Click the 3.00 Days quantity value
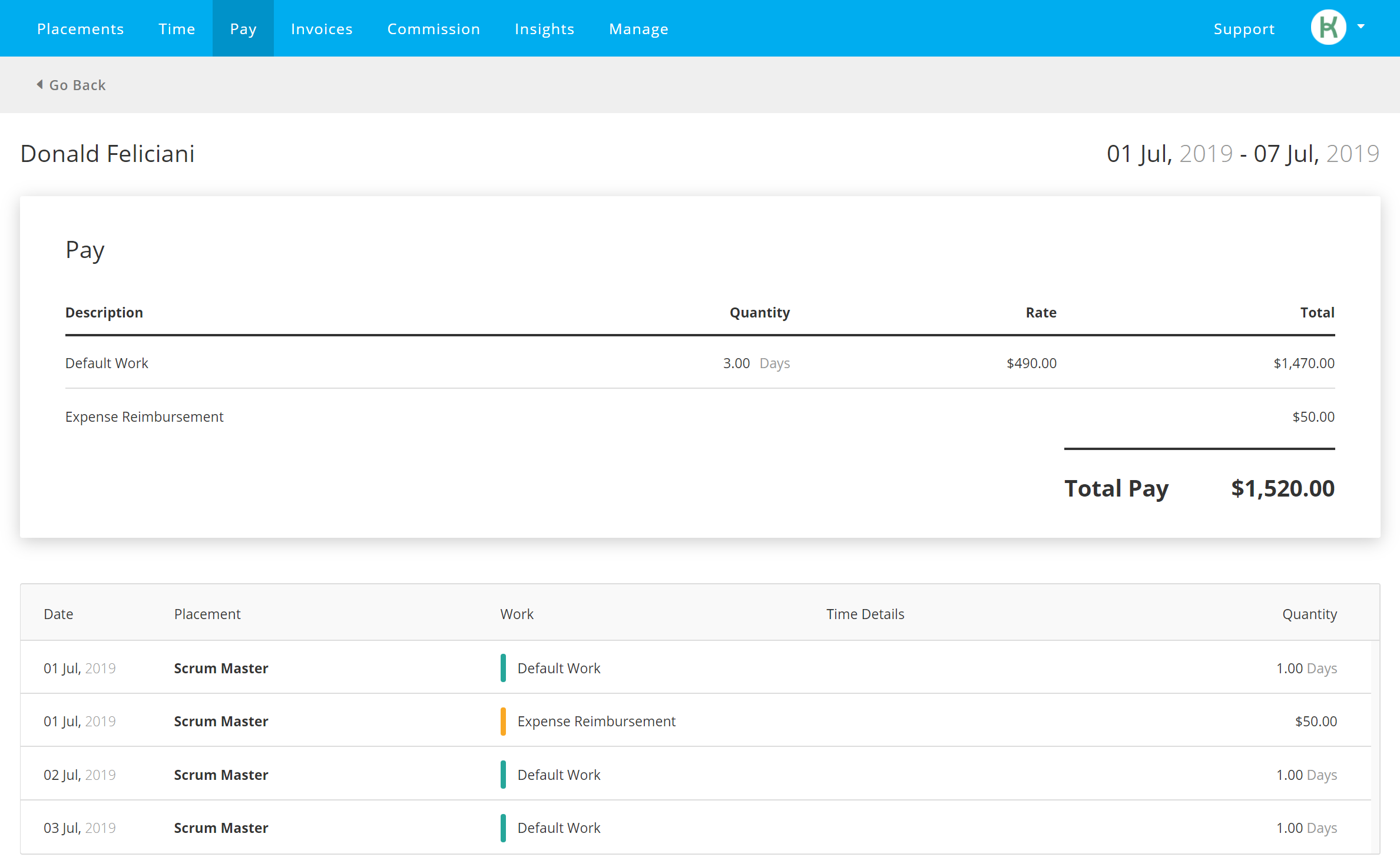The width and height of the screenshot is (1400, 860). (756, 363)
